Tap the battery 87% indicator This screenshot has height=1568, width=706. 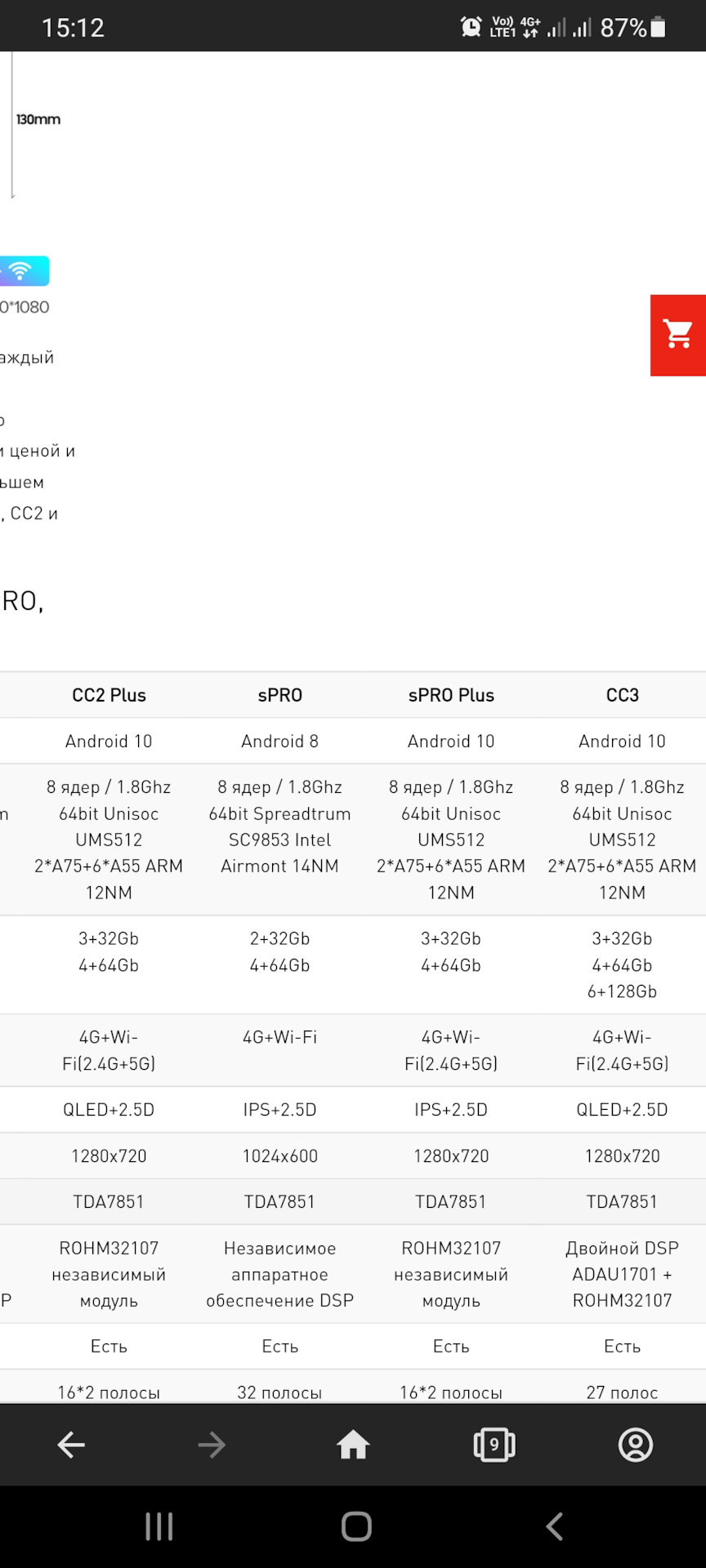[x=633, y=28]
